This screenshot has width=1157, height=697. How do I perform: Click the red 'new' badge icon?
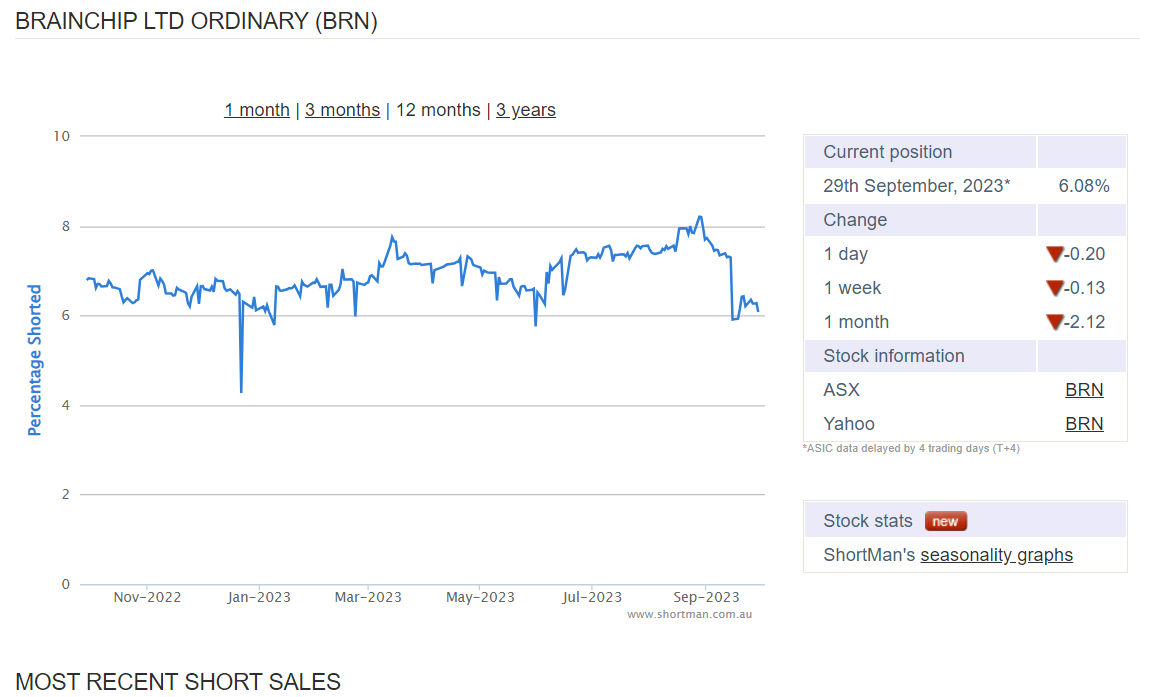pos(945,521)
